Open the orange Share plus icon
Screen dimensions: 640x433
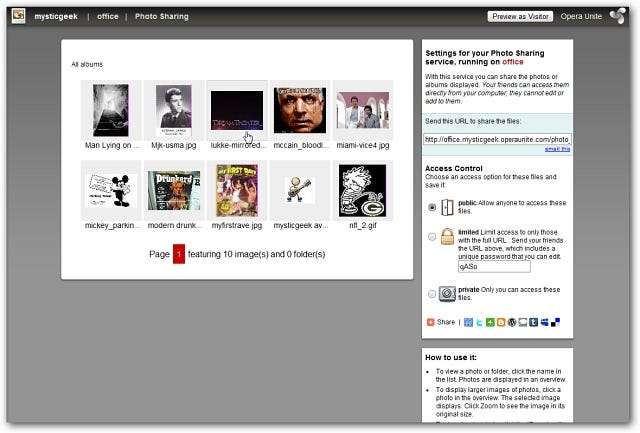[x=430, y=322]
